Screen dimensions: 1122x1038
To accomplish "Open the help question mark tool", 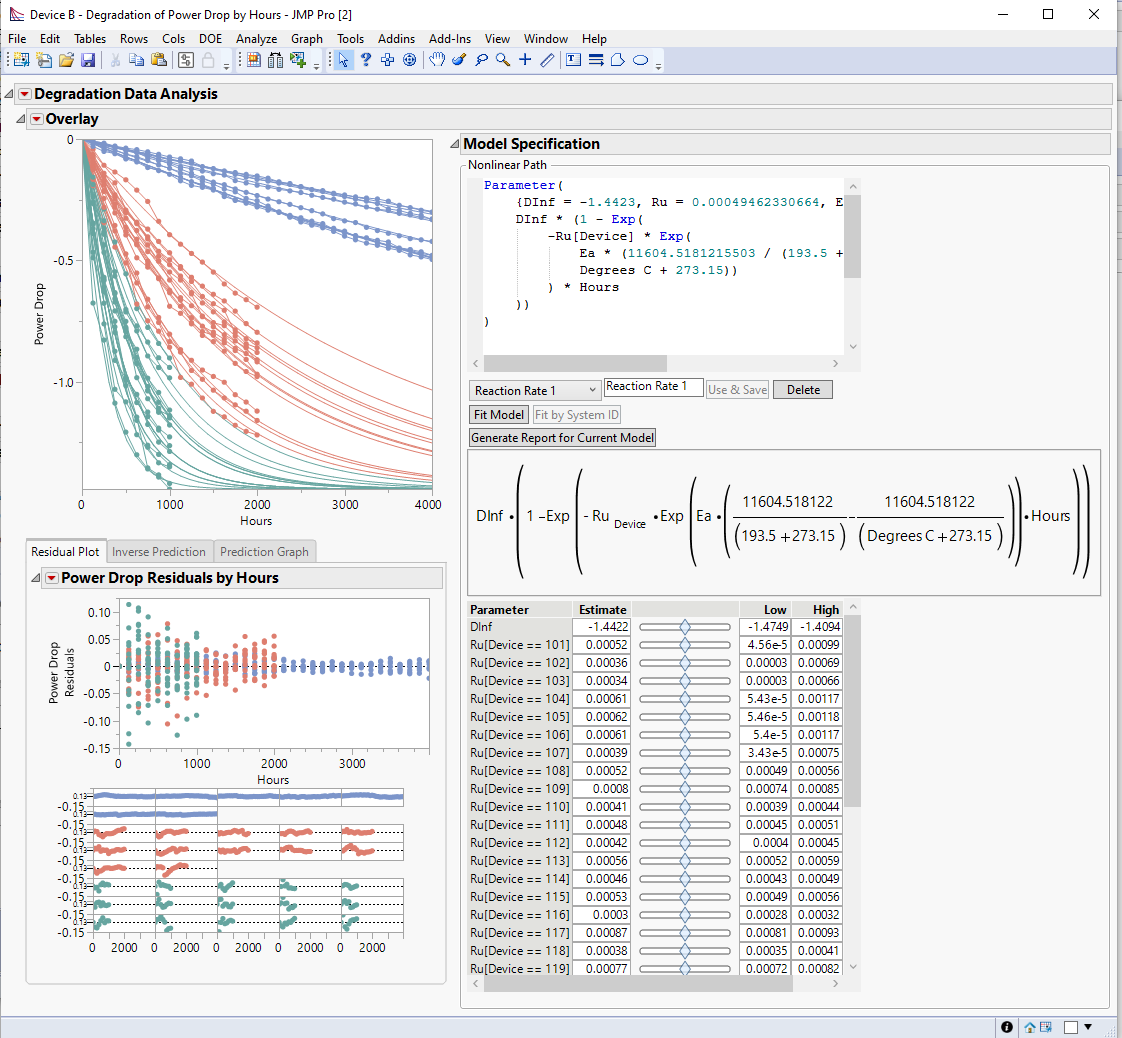I will pos(367,60).
